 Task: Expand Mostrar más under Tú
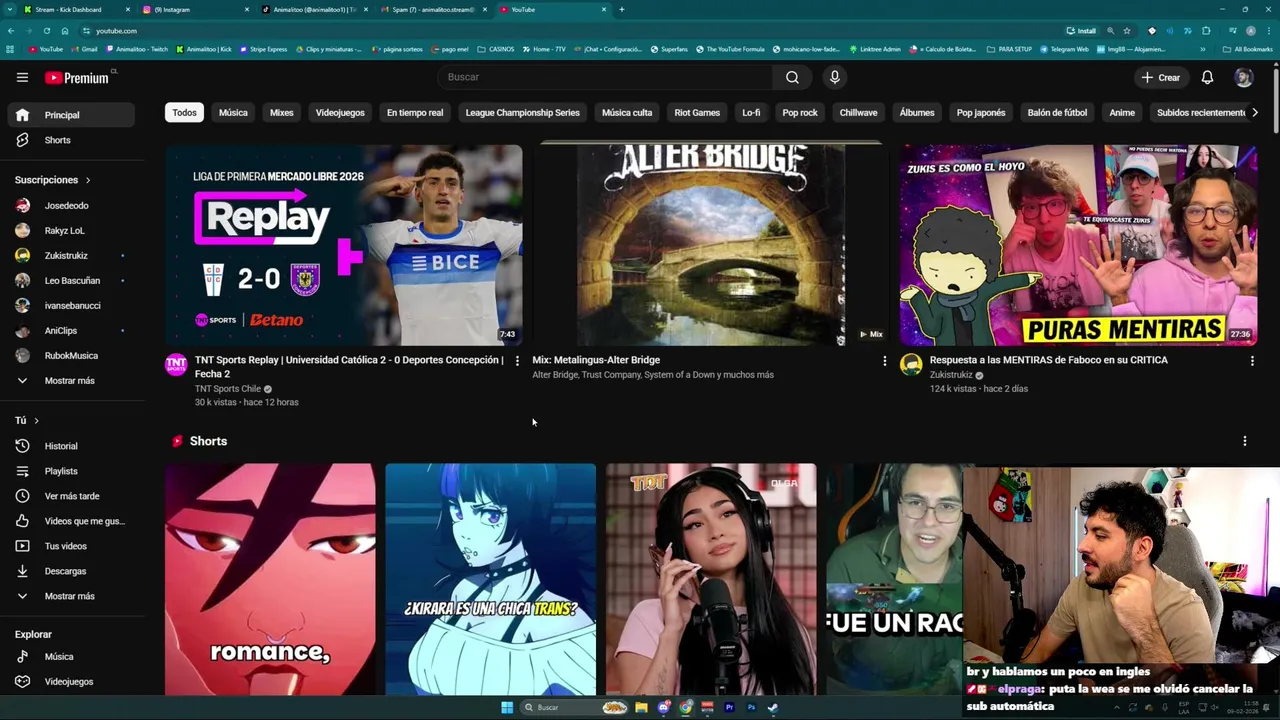[71, 596]
